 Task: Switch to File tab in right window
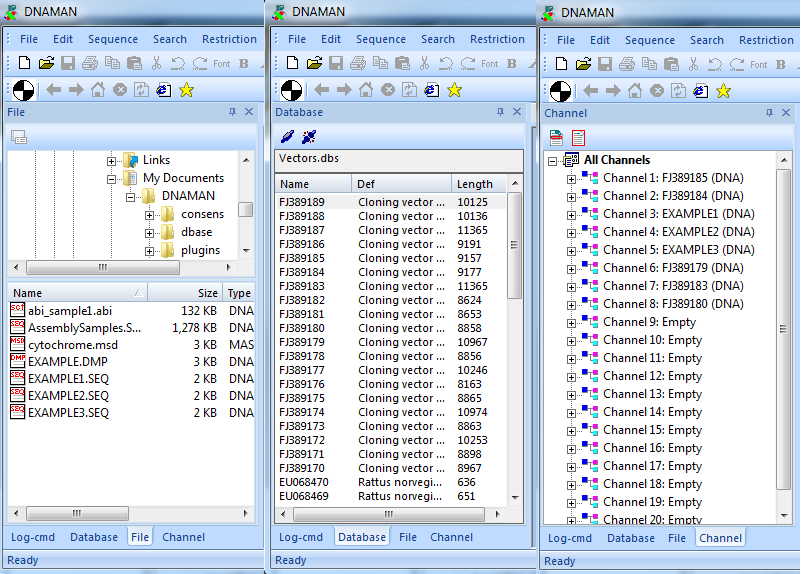click(677, 538)
